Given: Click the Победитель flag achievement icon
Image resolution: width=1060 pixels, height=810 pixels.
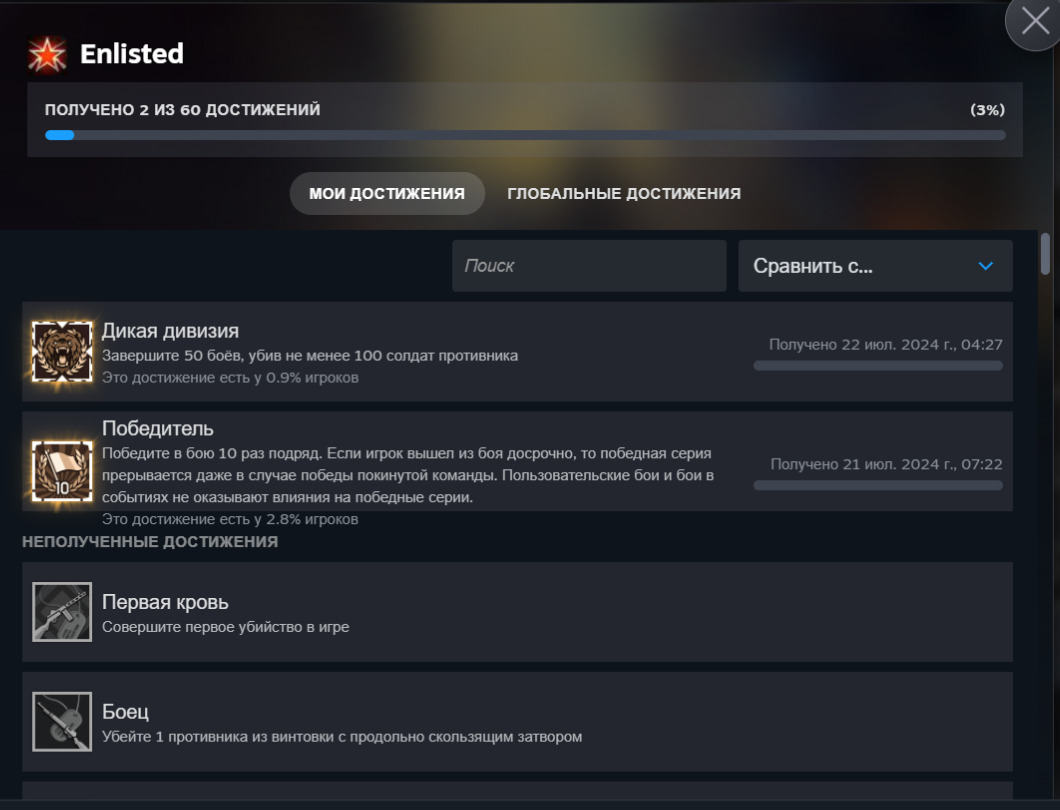Looking at the screenshot, I should [62, 471].
